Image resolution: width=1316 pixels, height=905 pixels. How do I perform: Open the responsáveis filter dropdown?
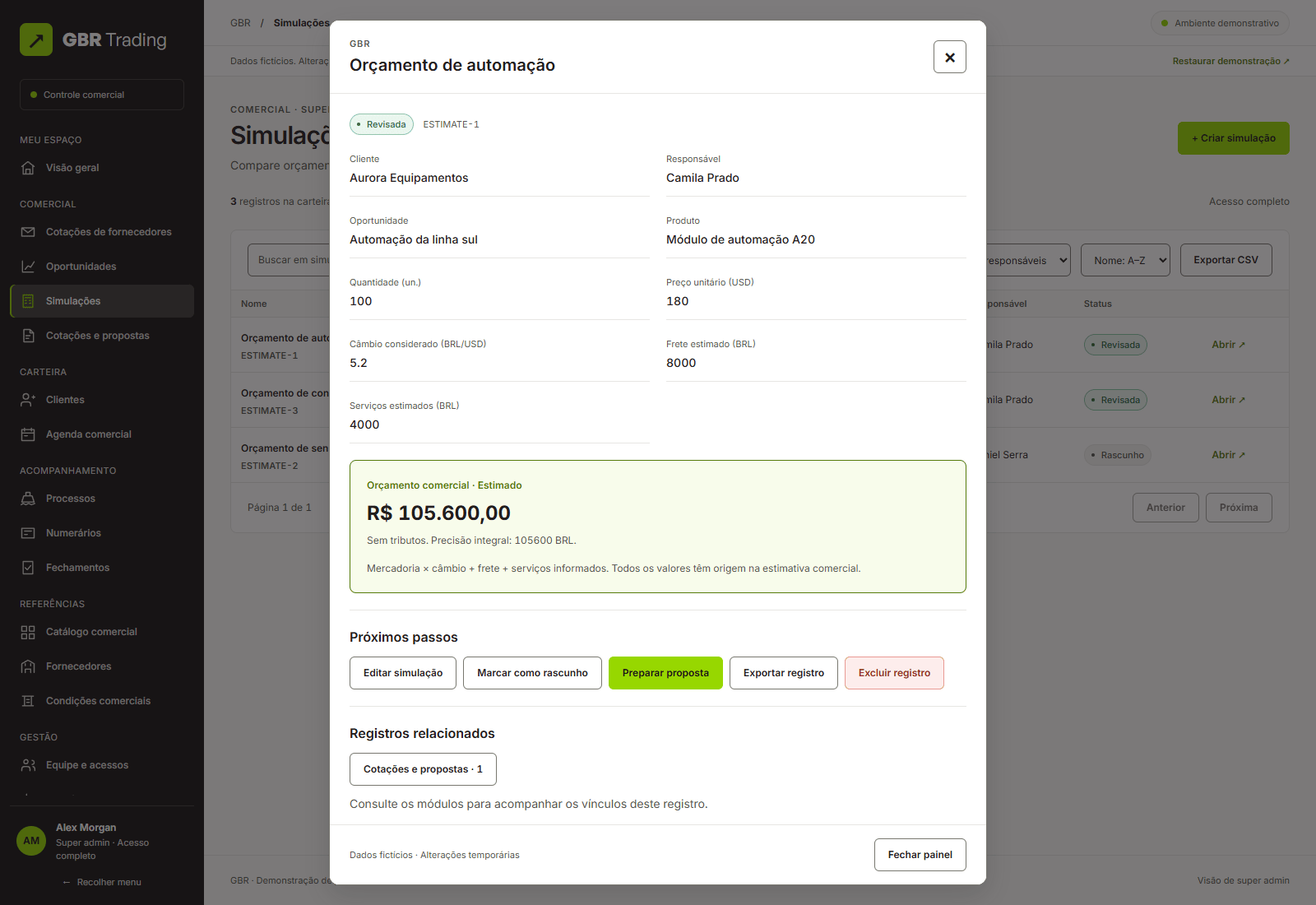point(1028,260)
